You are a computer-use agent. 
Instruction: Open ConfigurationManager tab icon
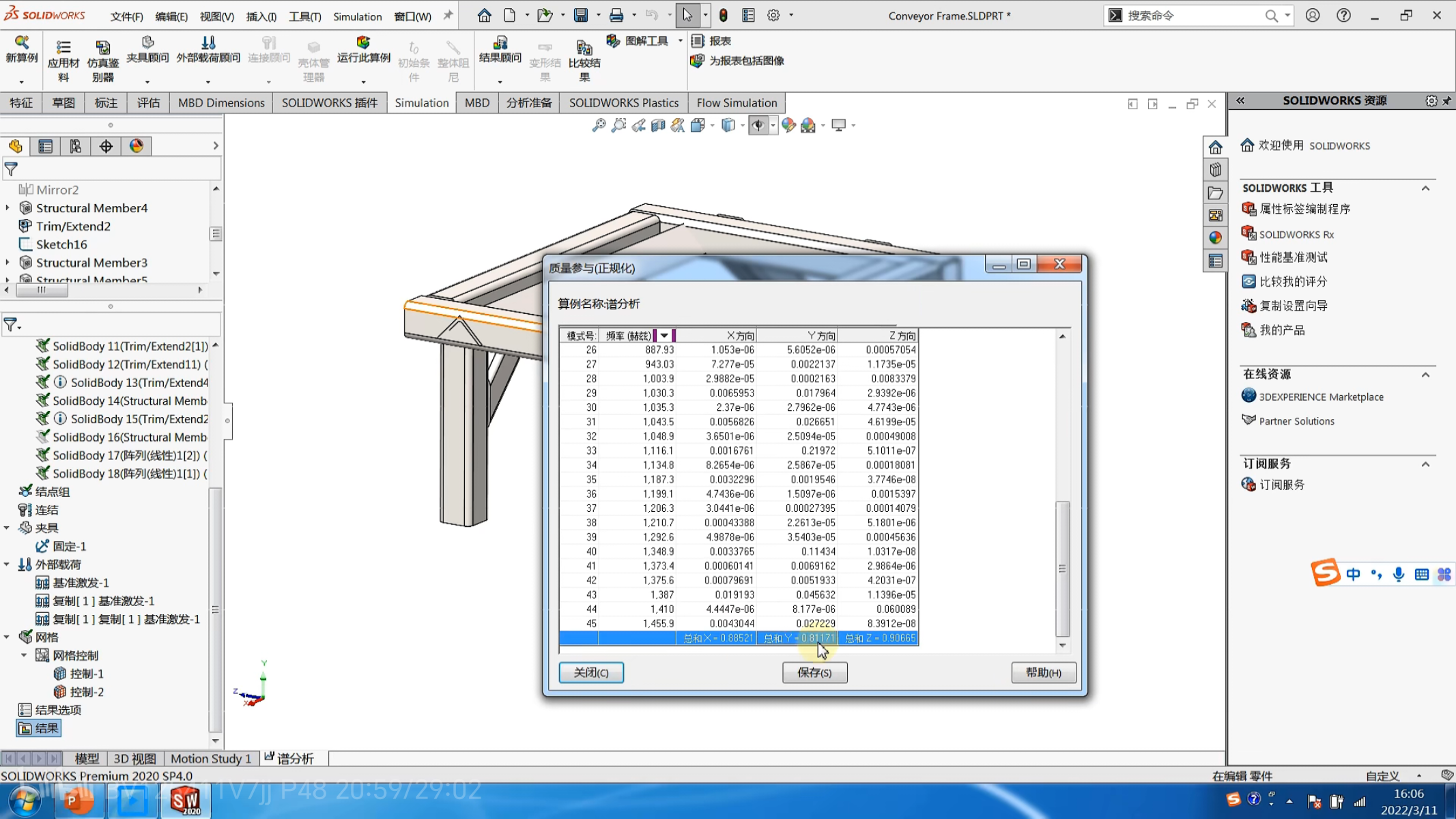click(x=76, y=146)
